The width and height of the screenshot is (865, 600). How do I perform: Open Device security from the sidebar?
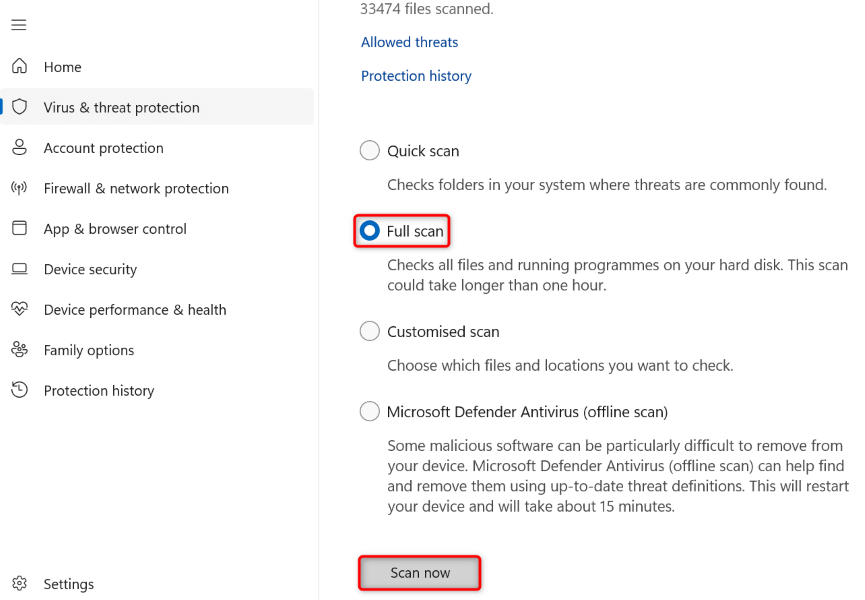tap(90, 269)
